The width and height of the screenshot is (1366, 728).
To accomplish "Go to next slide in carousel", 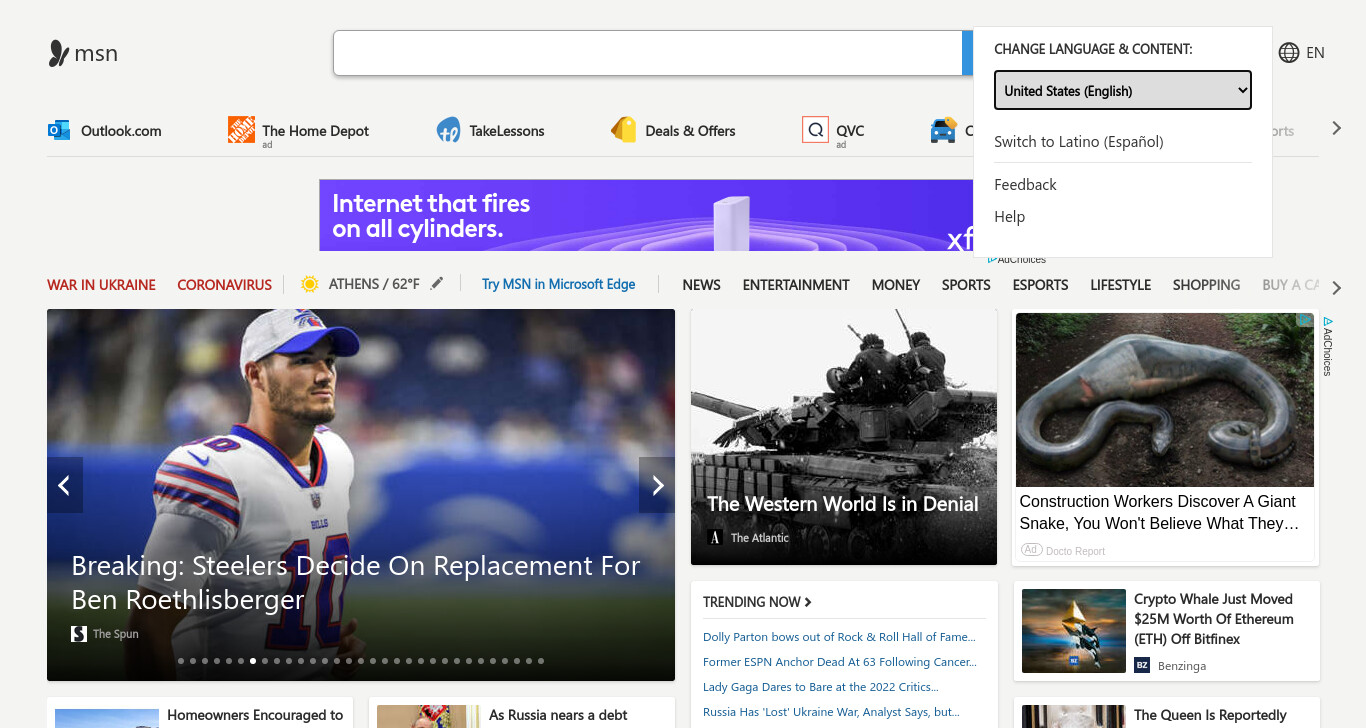I will [x=657, y=485].
